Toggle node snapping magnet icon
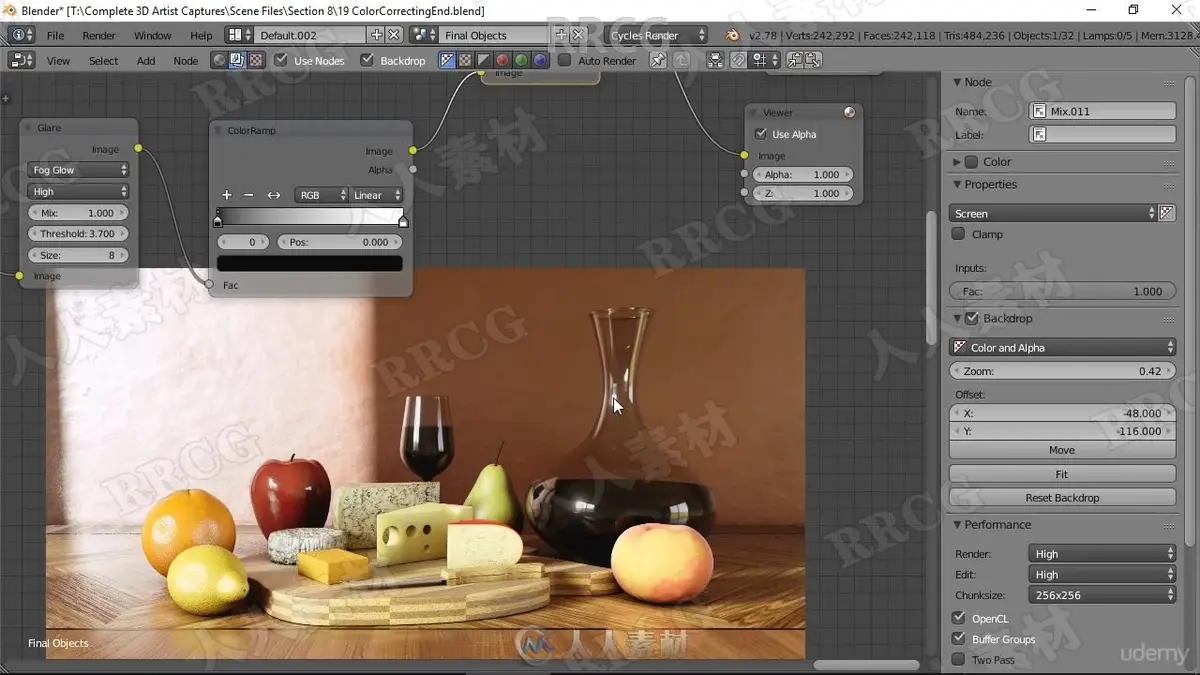The image size is (1200, 675). pyautogui.click(x=738, y=60)
